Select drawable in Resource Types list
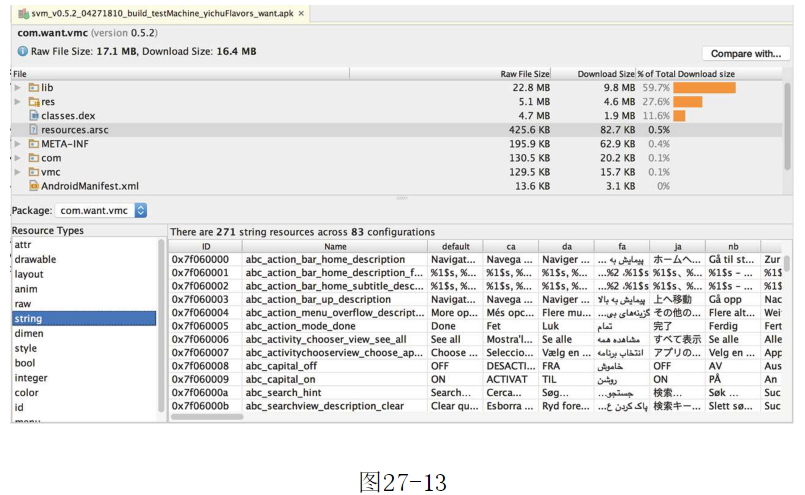Image resolution: width=805 pixels, height=495 pixels. 36,260
